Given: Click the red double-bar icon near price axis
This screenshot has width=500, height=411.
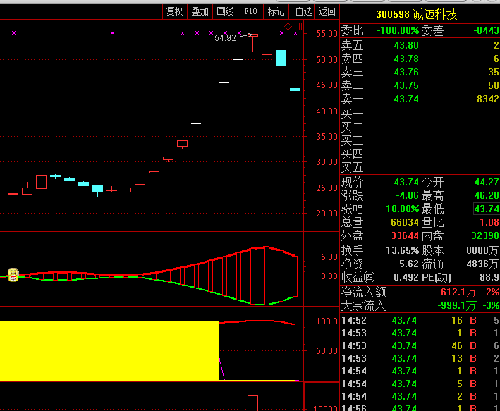Looking at the screenshot, I should 301,27.
